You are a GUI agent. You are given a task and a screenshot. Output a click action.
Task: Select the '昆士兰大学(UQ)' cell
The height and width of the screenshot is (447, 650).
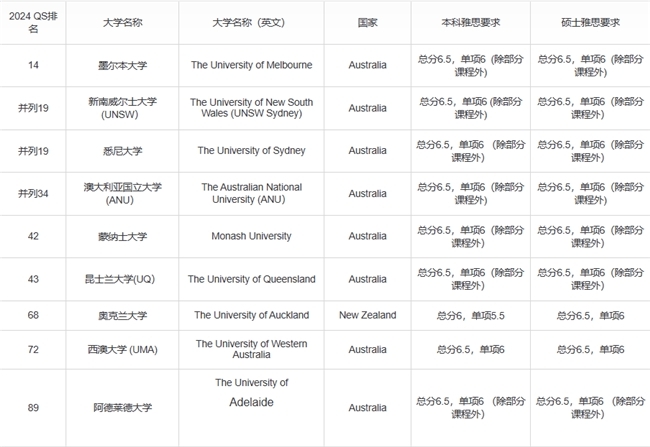pos(122,279)
